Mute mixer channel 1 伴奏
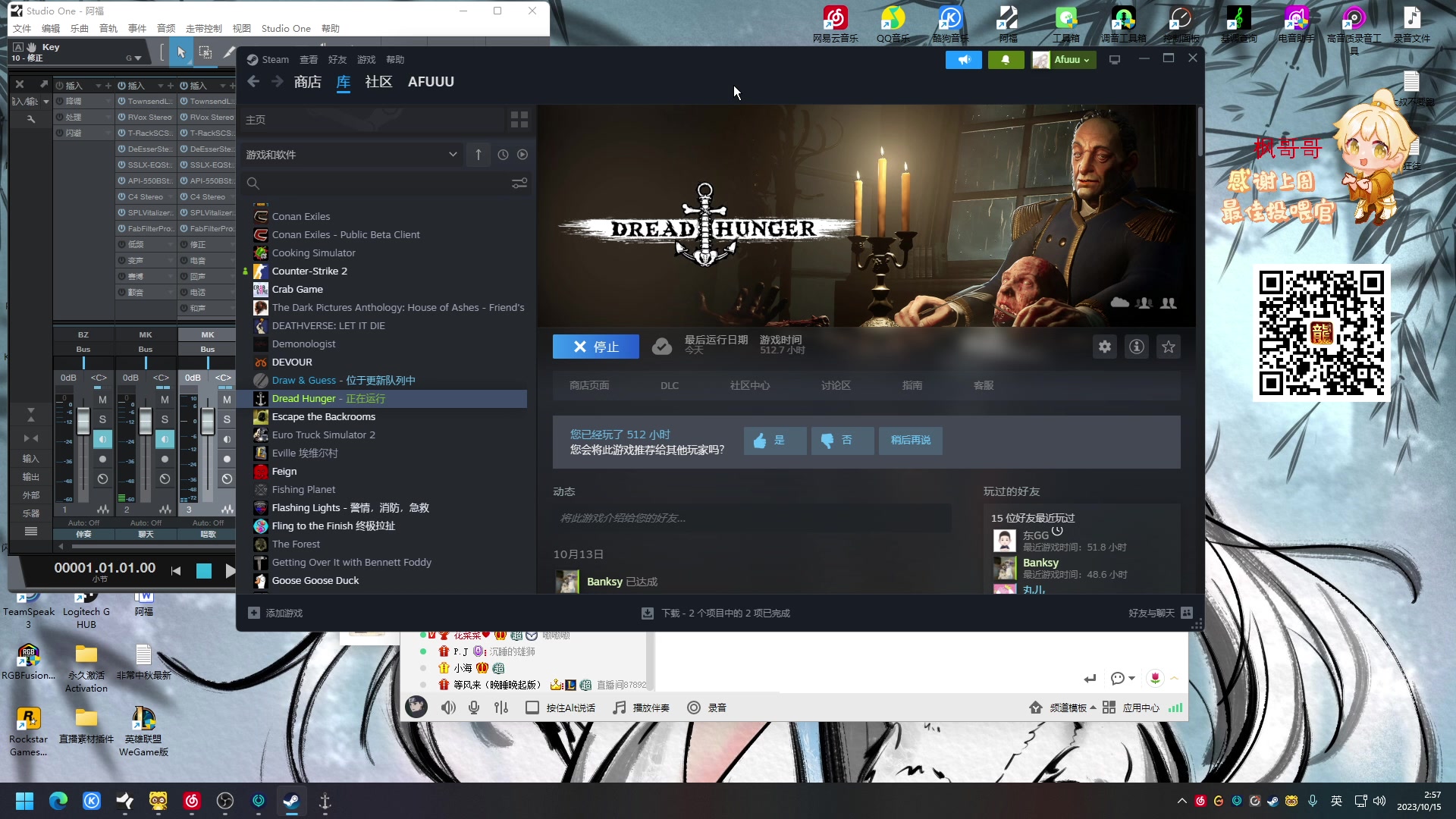 pyautogui.click(x=102, y=400)
